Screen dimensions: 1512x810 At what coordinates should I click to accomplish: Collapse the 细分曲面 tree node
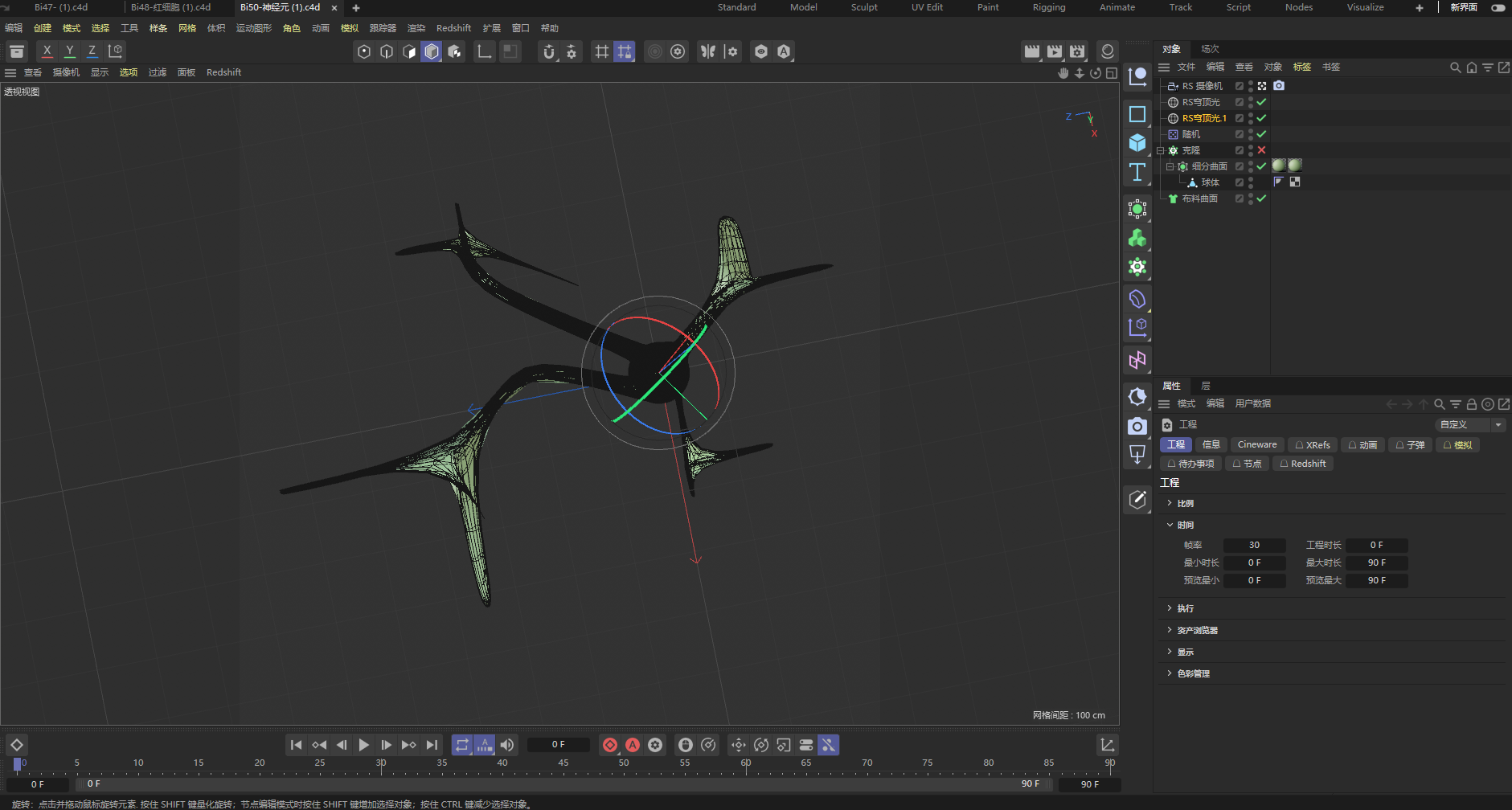tap(1170, 166)
